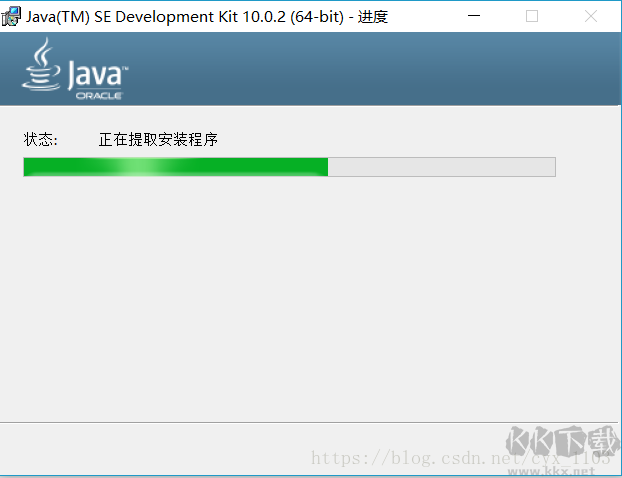The image size is (622, 478).
Task: Click the green installation progress bar
Action: [290, 167]
